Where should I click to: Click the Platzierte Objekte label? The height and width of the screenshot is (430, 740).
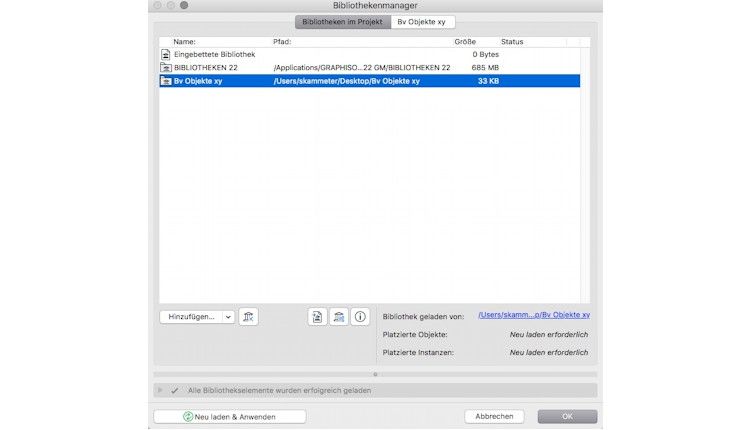tap(415, 334)
